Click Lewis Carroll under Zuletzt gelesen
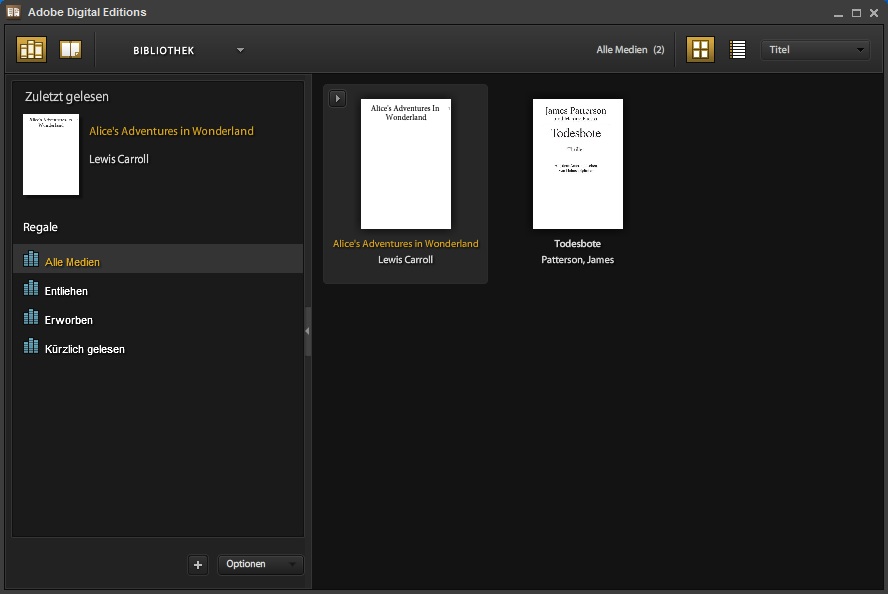 (119, 159)
